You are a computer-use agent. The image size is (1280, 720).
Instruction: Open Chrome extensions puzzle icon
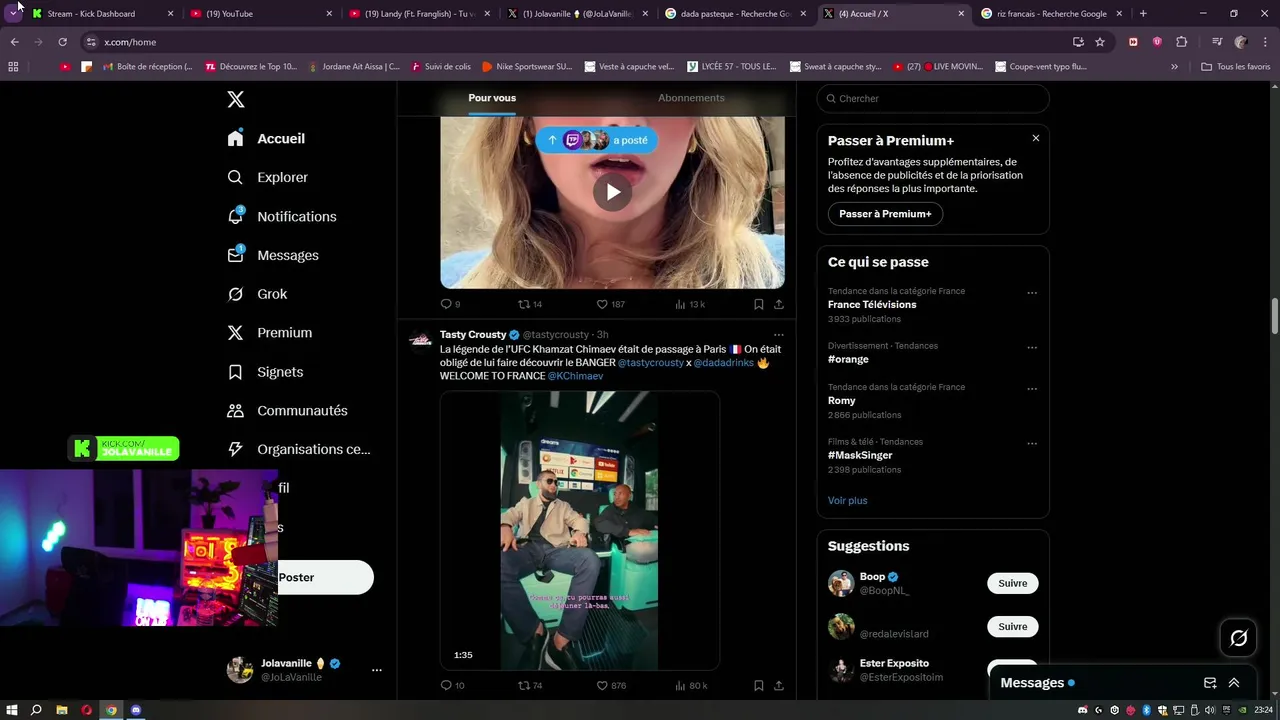[x=1181, y=42]
